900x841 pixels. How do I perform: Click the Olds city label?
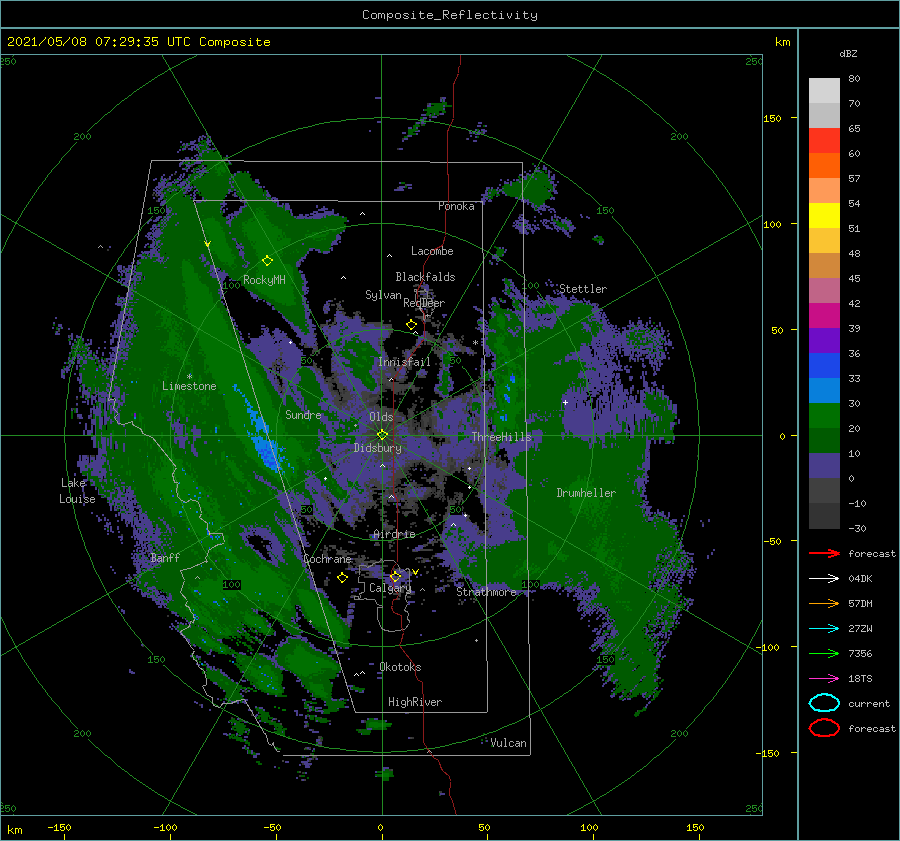(381, 417)
